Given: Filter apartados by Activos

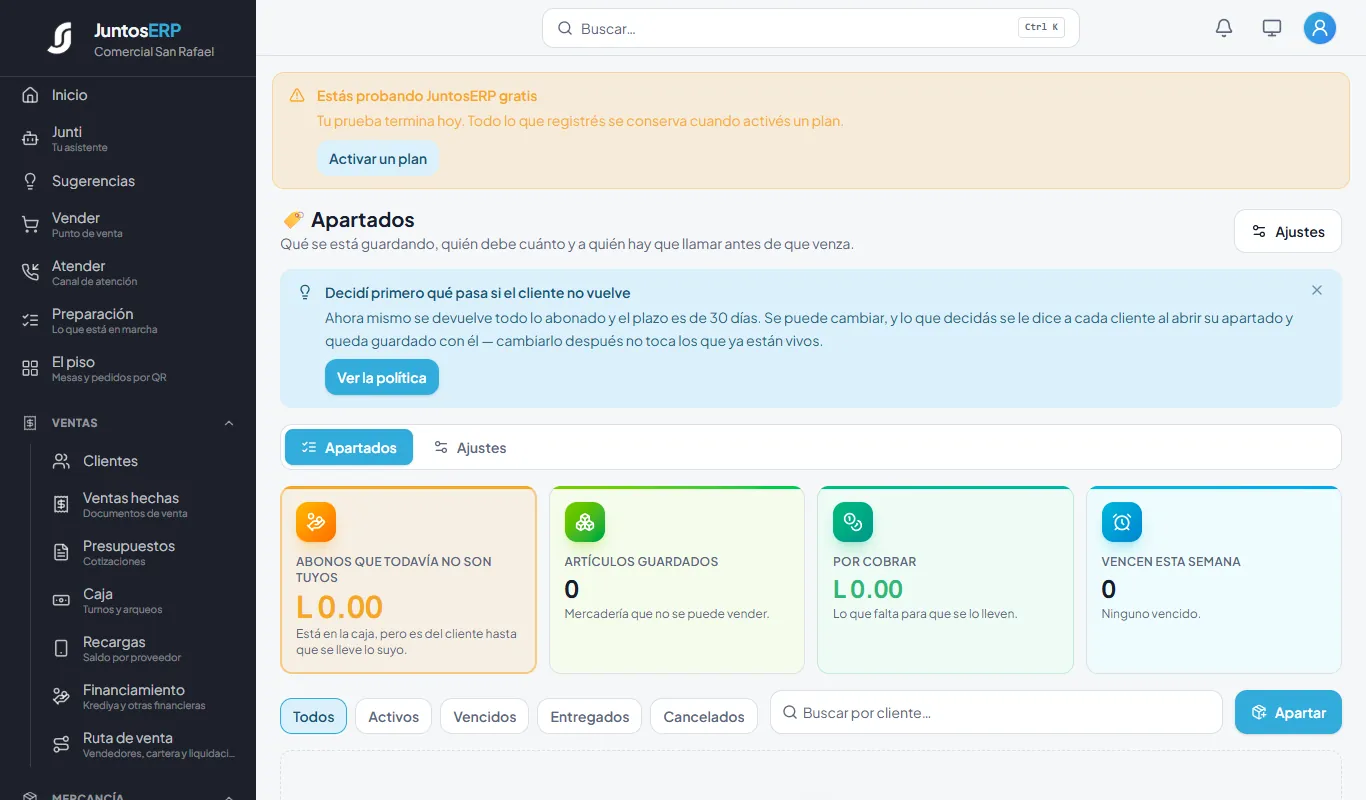Looking at the screenshot, I should tap(394, 716).
